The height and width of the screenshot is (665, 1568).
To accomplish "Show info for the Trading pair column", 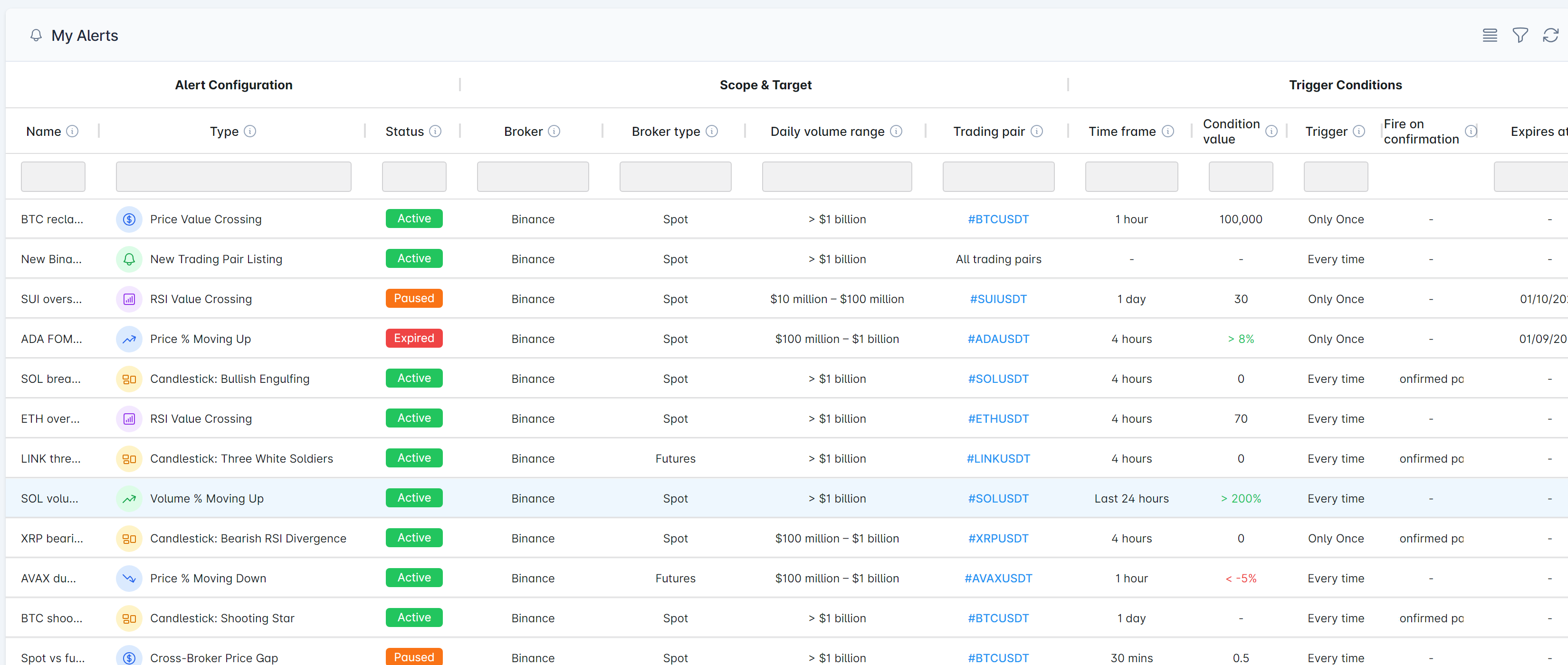I will pos(1037,132).
